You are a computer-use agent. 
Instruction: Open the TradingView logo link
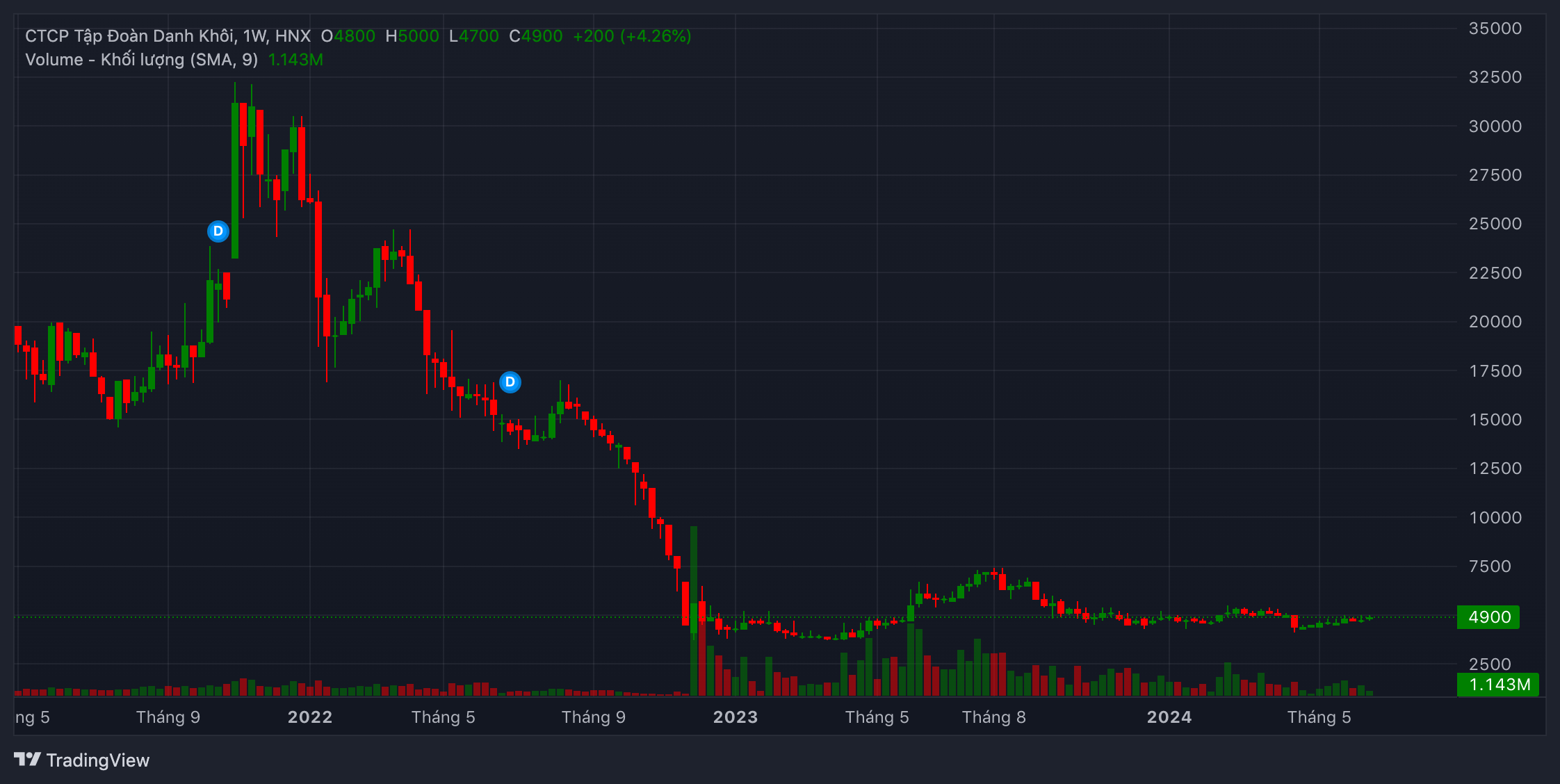pos(82,760)
